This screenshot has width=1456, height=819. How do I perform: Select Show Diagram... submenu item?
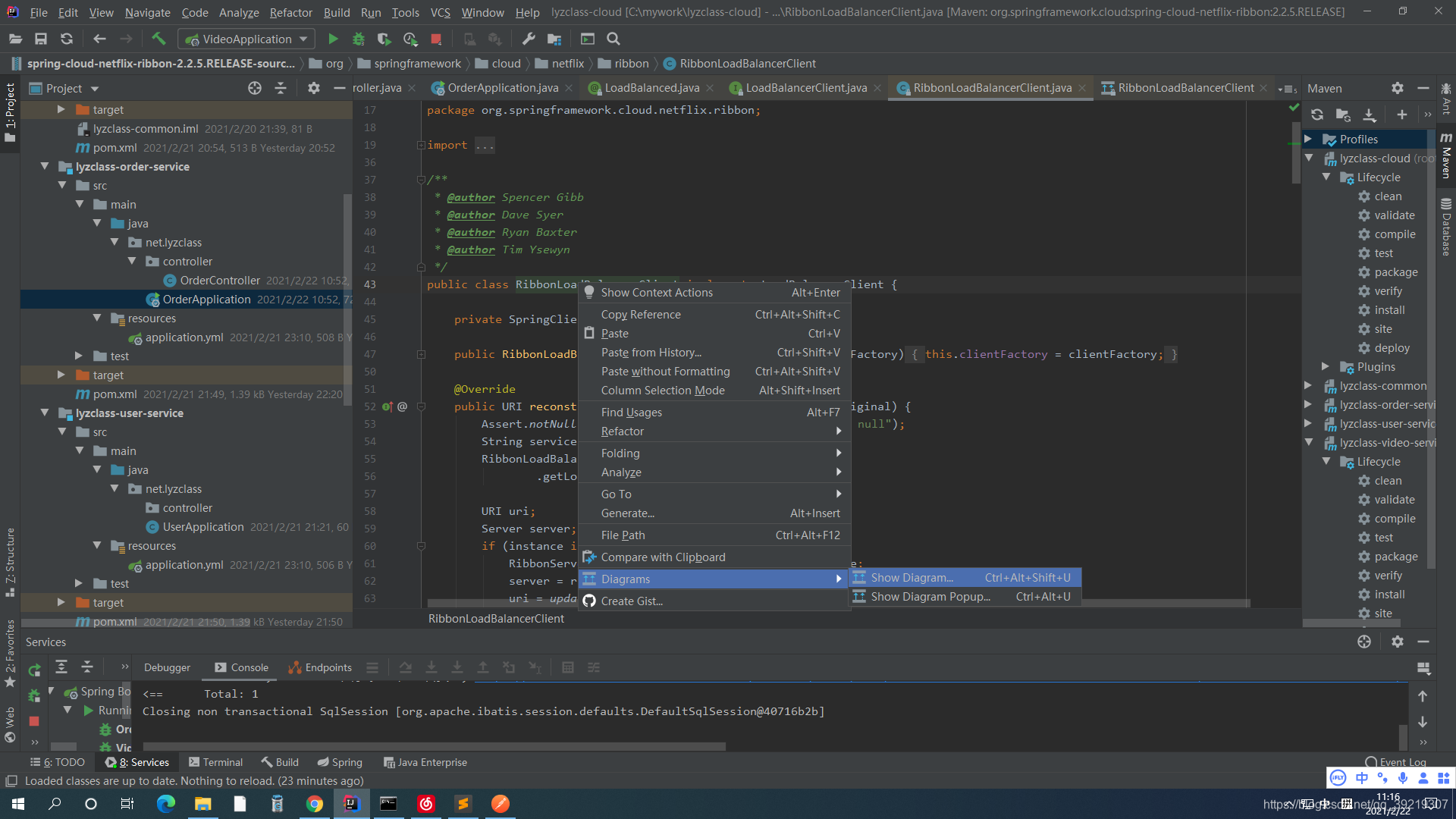tap(965, 578)
